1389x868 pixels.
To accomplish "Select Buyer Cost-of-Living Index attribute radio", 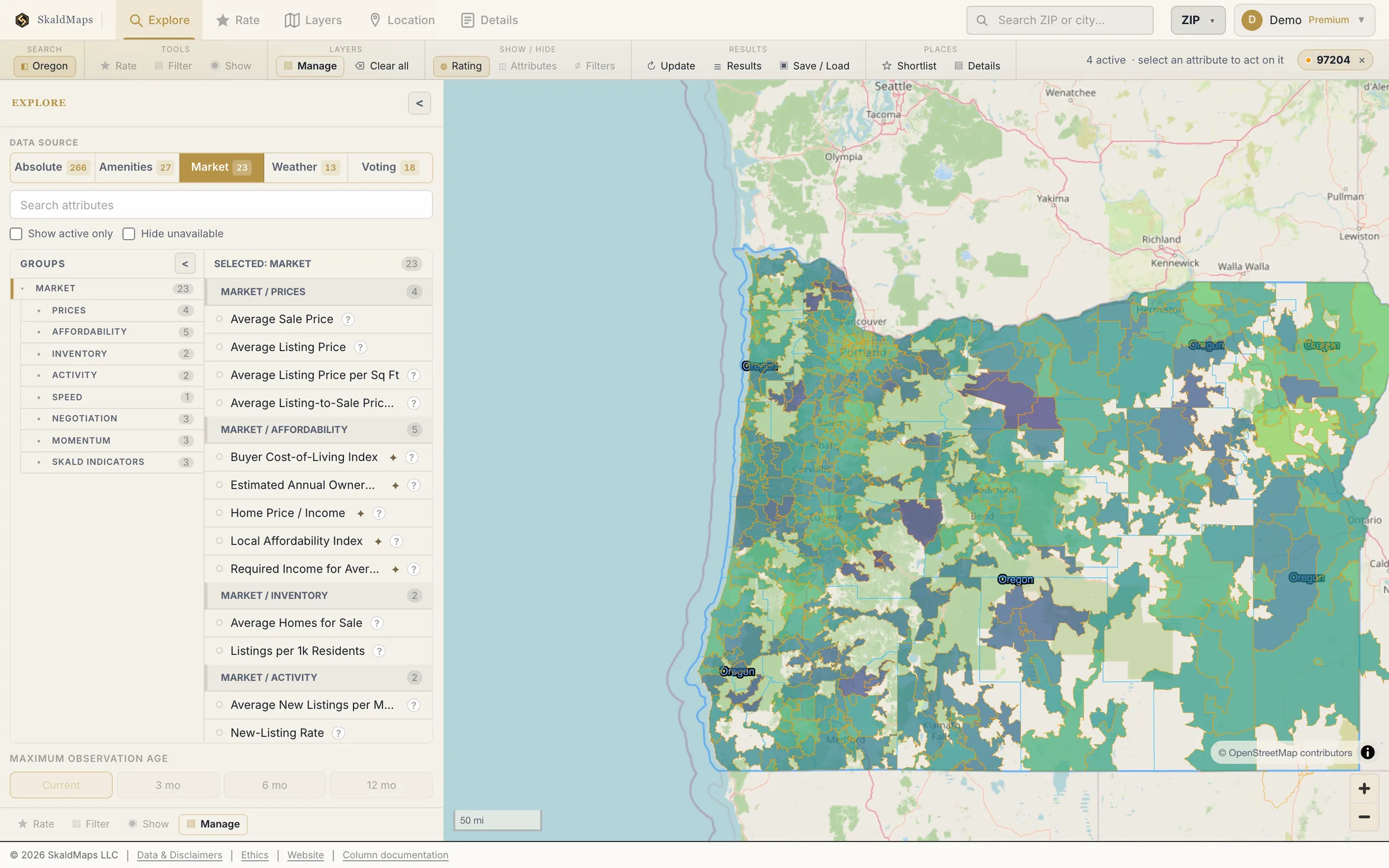I will point(220,457).
